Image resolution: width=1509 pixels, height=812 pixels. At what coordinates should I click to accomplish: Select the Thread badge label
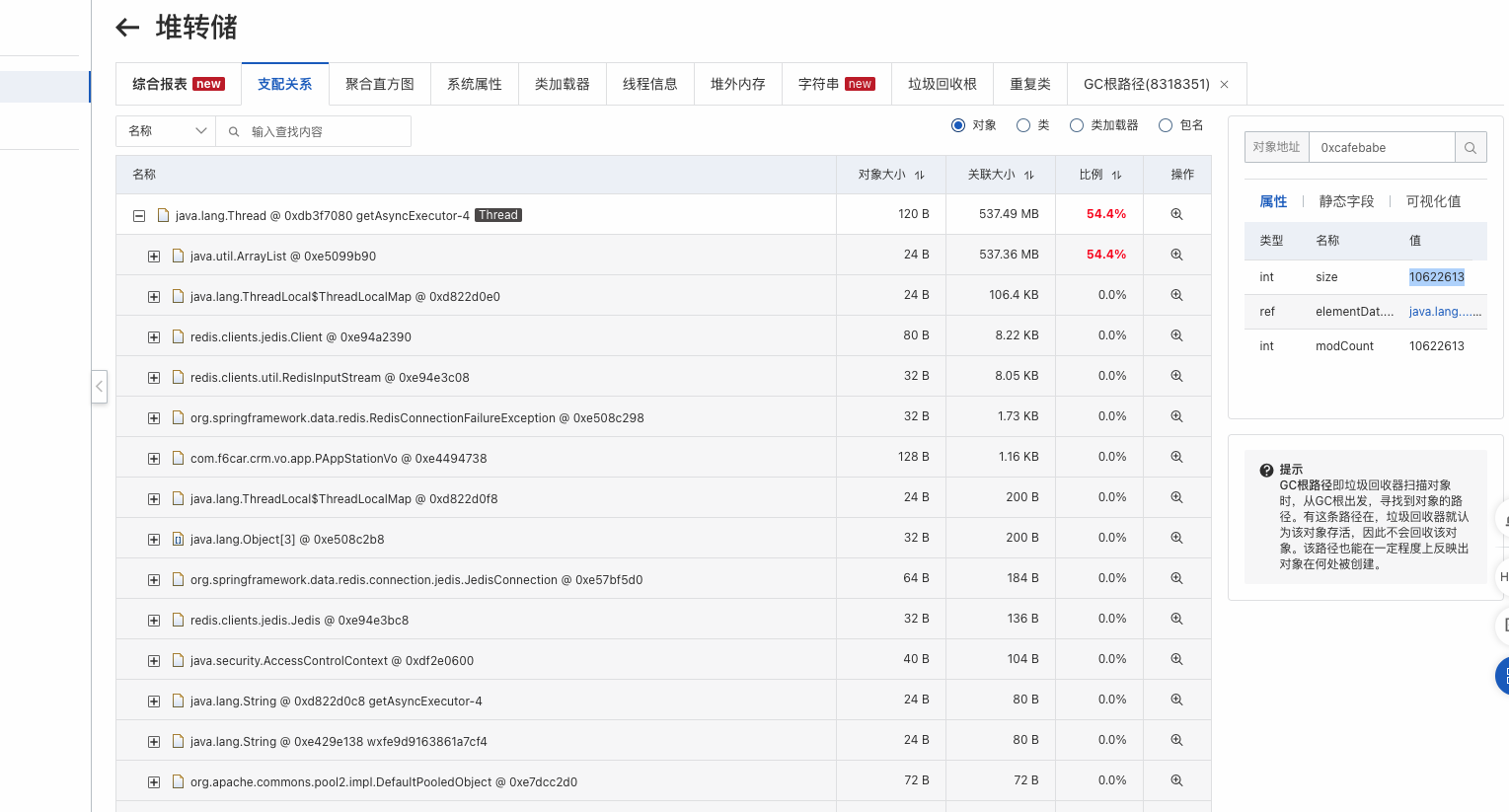[498, 215]
